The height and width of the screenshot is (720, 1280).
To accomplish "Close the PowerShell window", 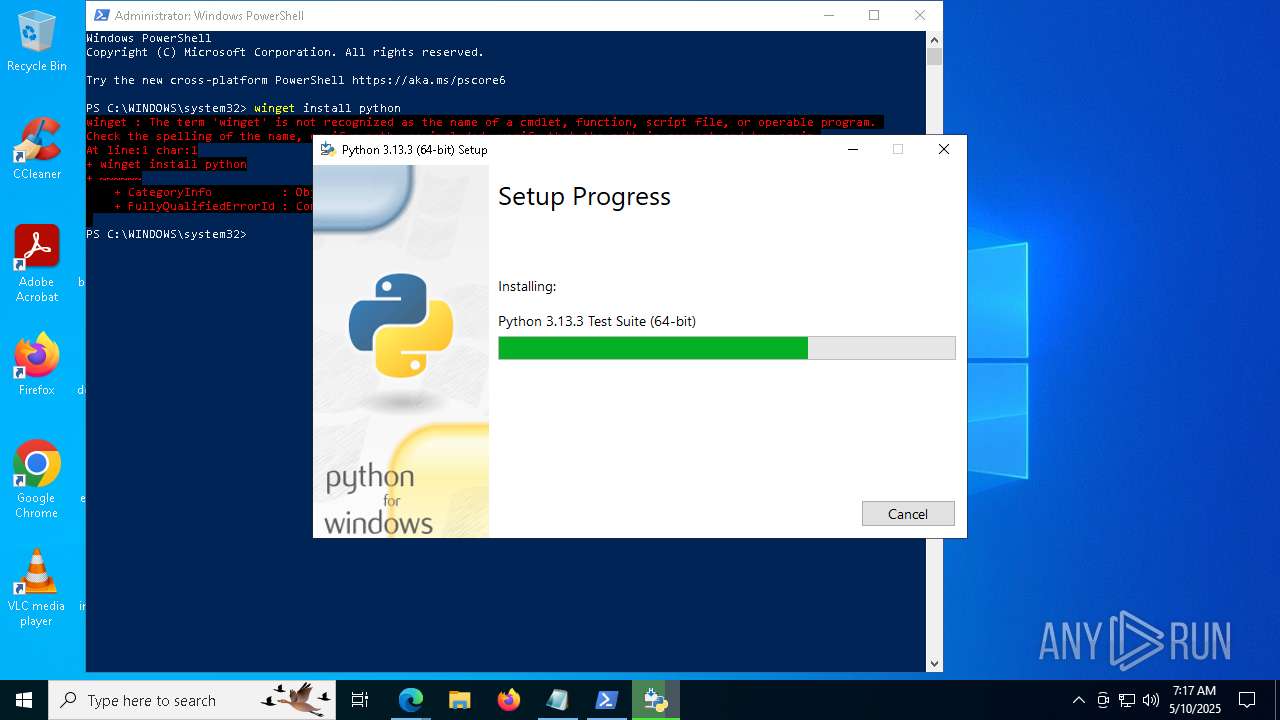I will 920,15.
